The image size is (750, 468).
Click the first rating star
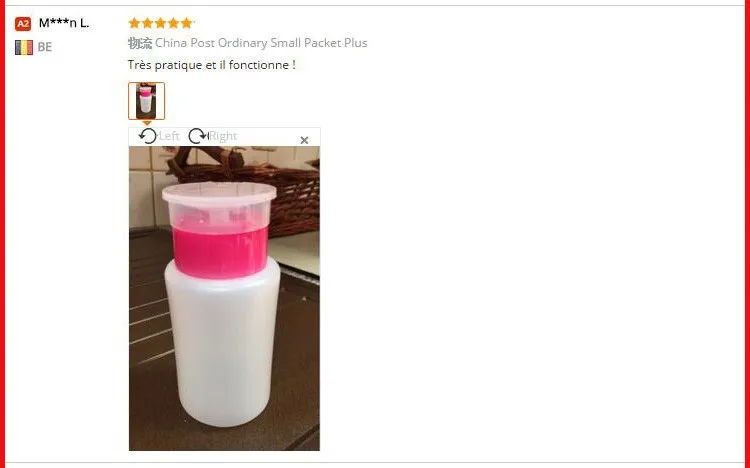(134, 23)
